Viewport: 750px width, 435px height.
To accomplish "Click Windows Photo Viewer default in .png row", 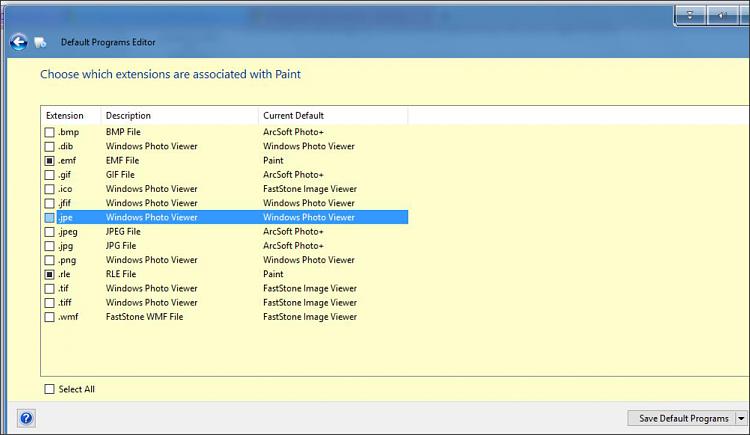I will point(309,260).
